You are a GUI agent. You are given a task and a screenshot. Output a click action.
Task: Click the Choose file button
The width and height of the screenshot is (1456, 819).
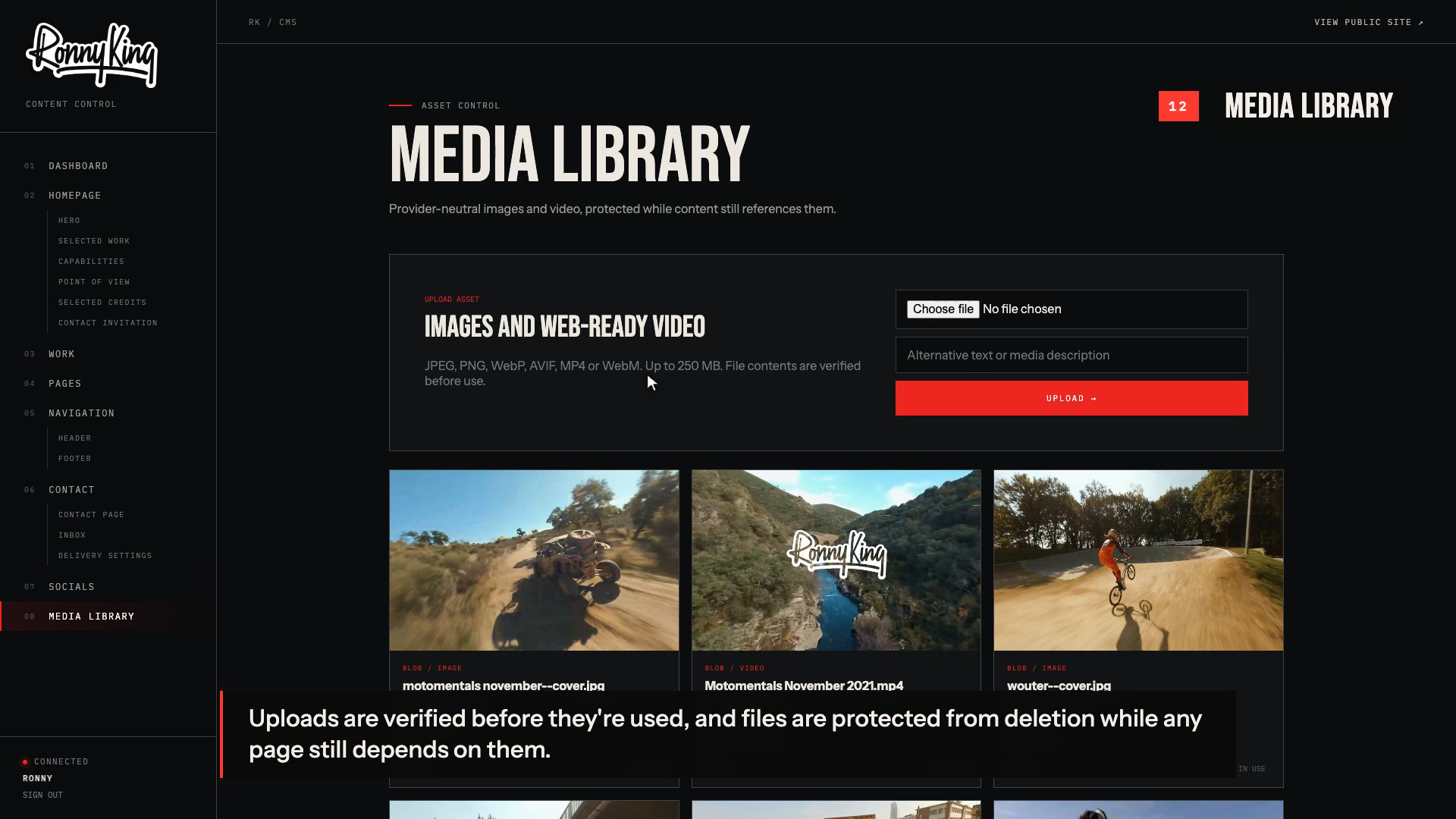tap(943, 309)
